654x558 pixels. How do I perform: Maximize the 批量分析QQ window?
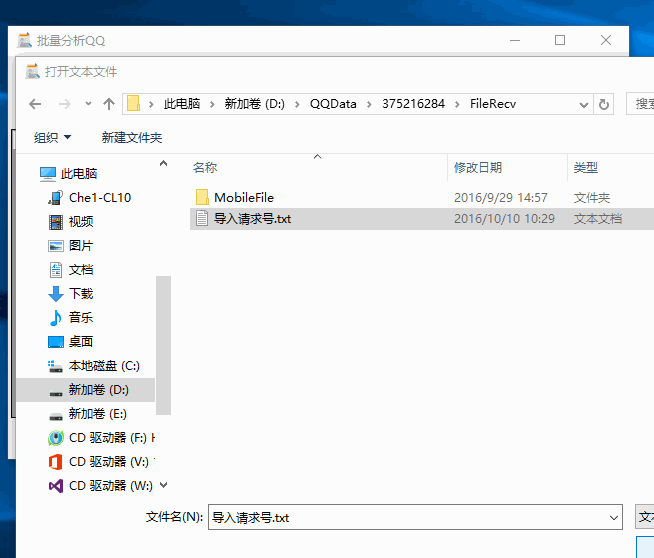[560, 40]
